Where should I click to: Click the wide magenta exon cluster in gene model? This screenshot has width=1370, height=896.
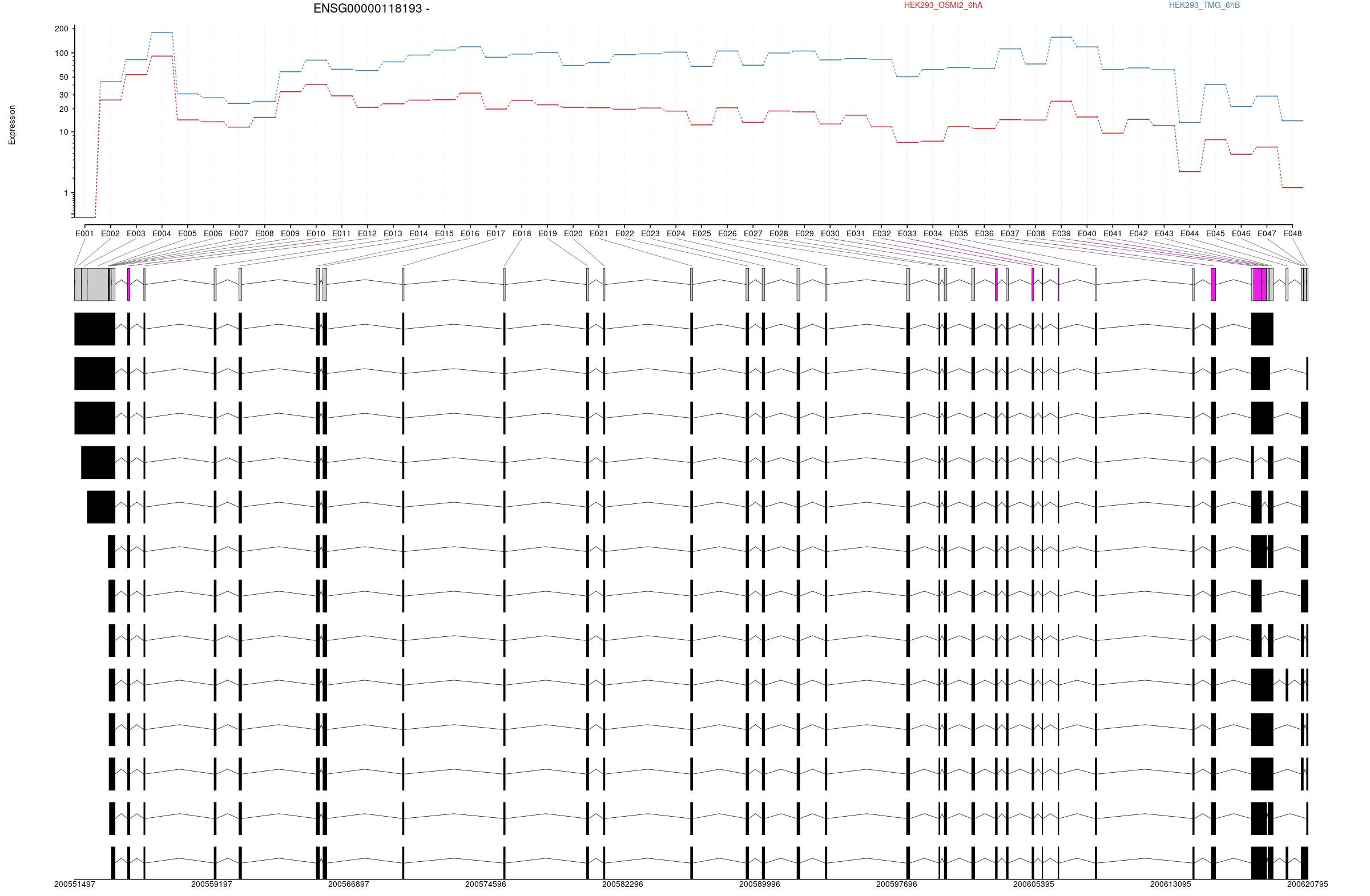[x=1259, y=284]
